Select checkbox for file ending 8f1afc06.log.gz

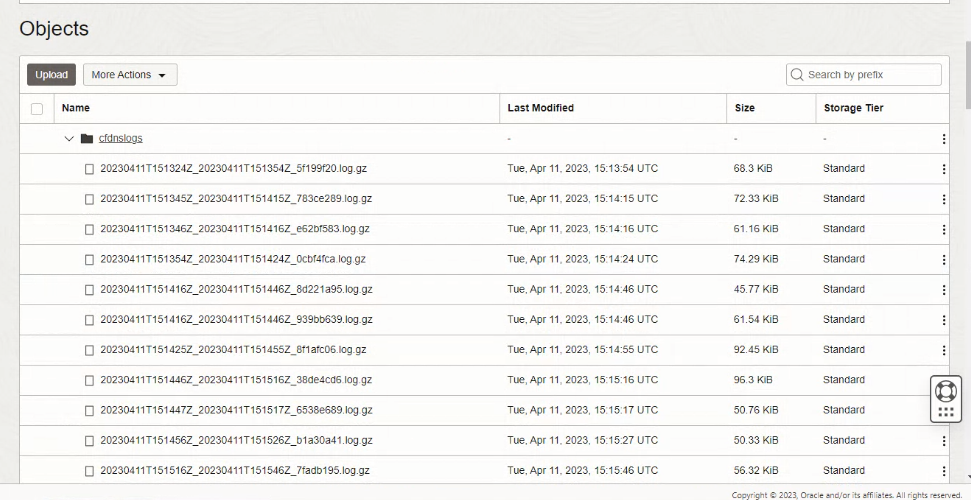[x=89, y=350]
